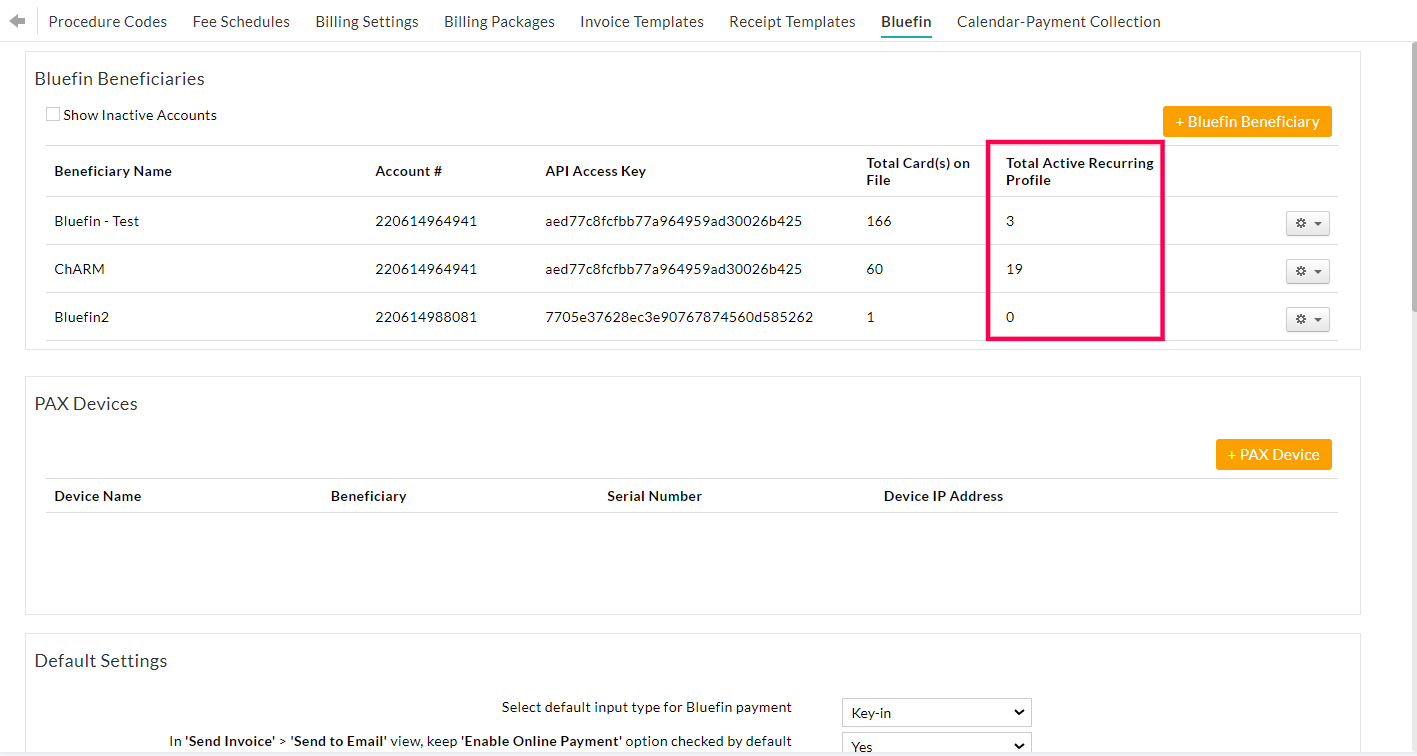Open the Fee Schedules tab
Screen dimensions: 1417x756
(x=241, y=22)
